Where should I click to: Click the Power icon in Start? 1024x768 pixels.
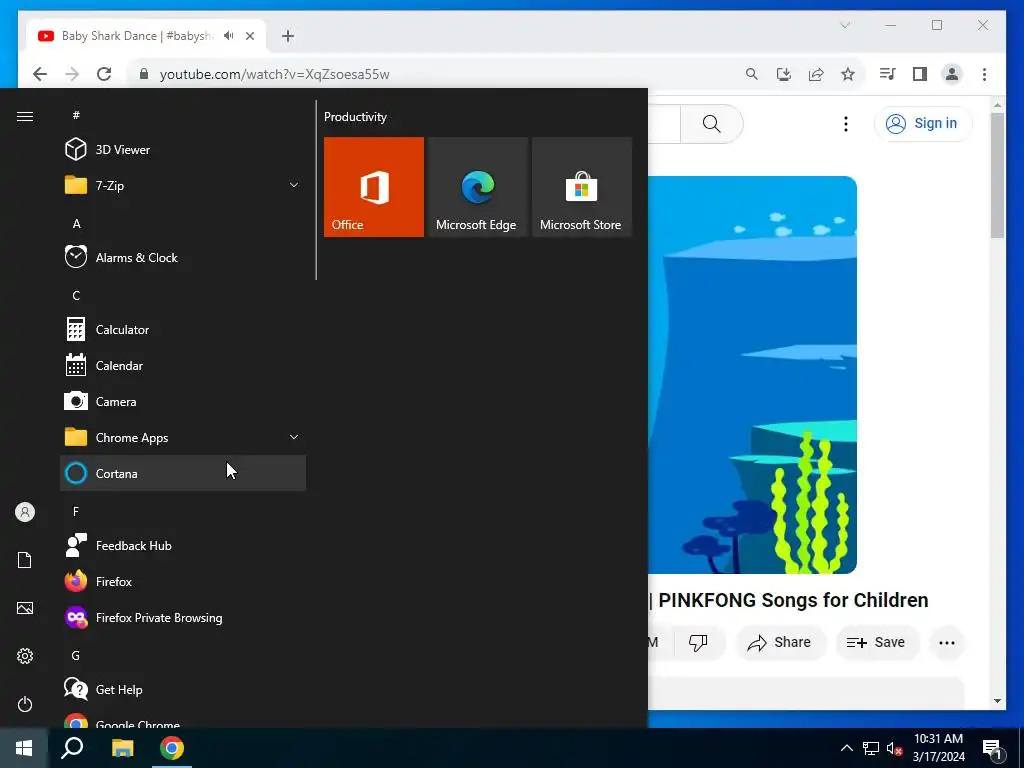tap(25, 704)
